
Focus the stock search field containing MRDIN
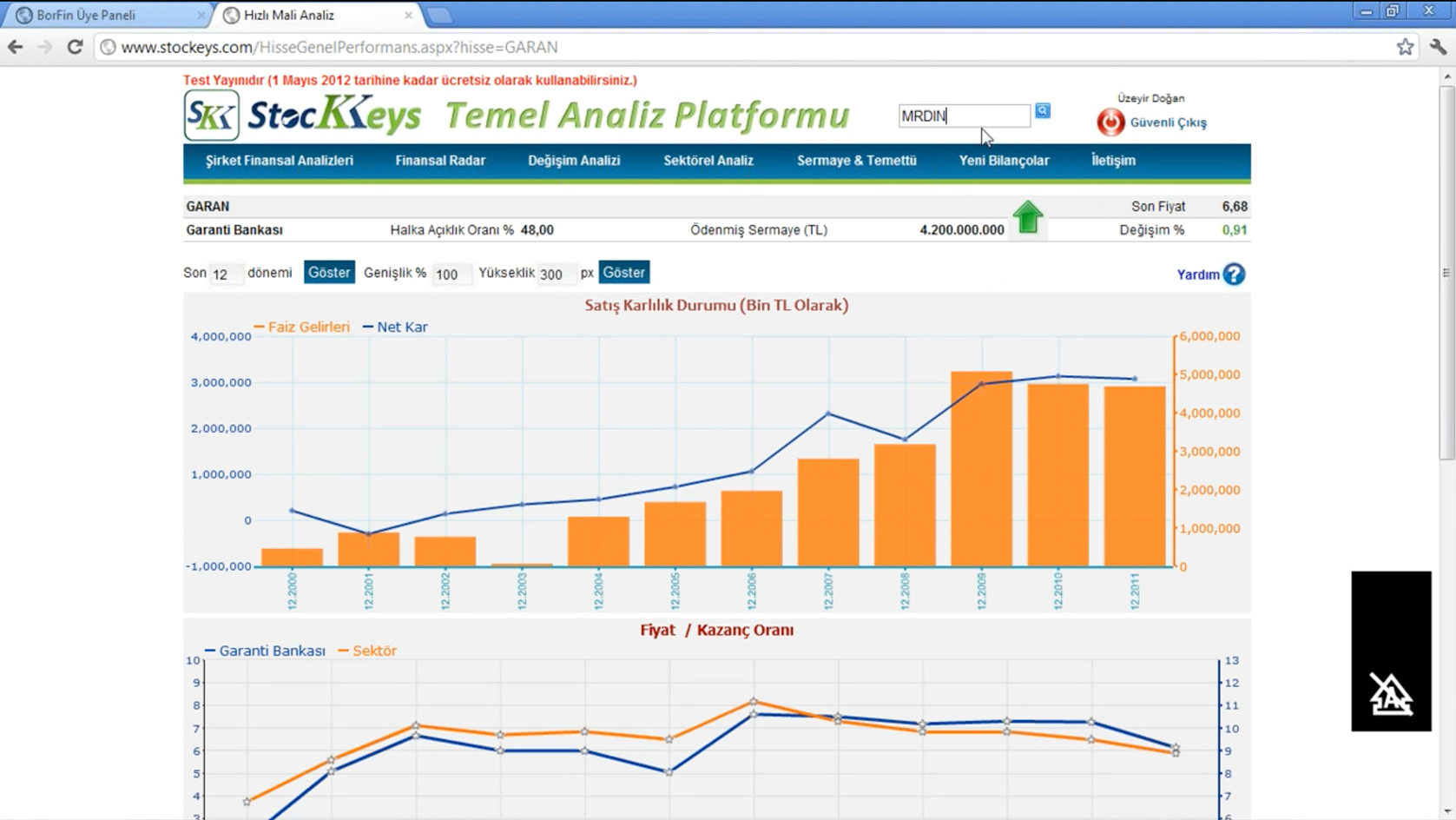tap(964, 116)
